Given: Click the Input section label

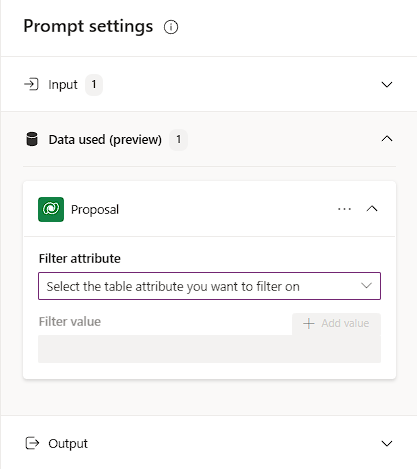Looking at the screenshot, I should [63, 85].
